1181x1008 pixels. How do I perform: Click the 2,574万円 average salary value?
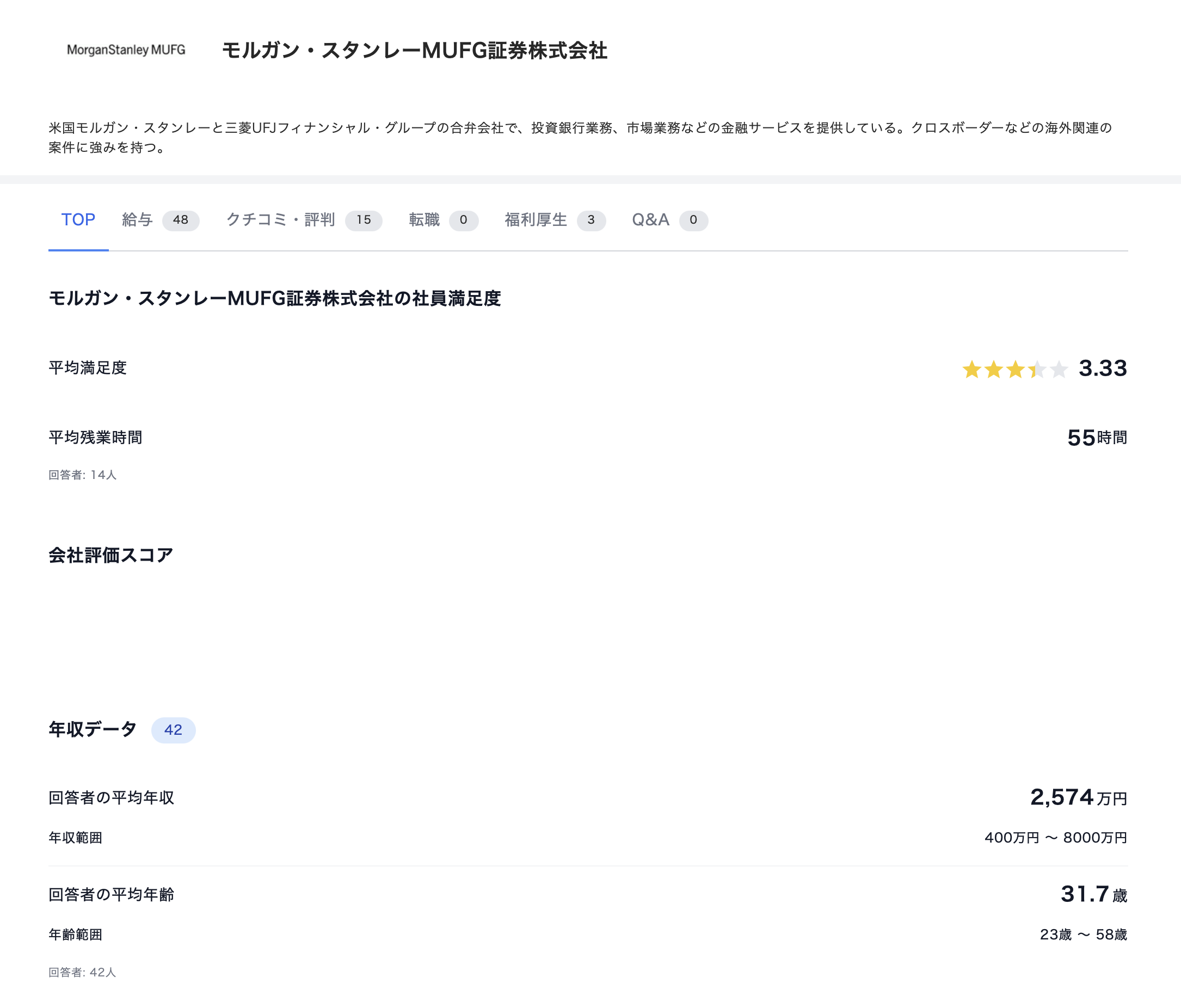tap(1078, 797)
